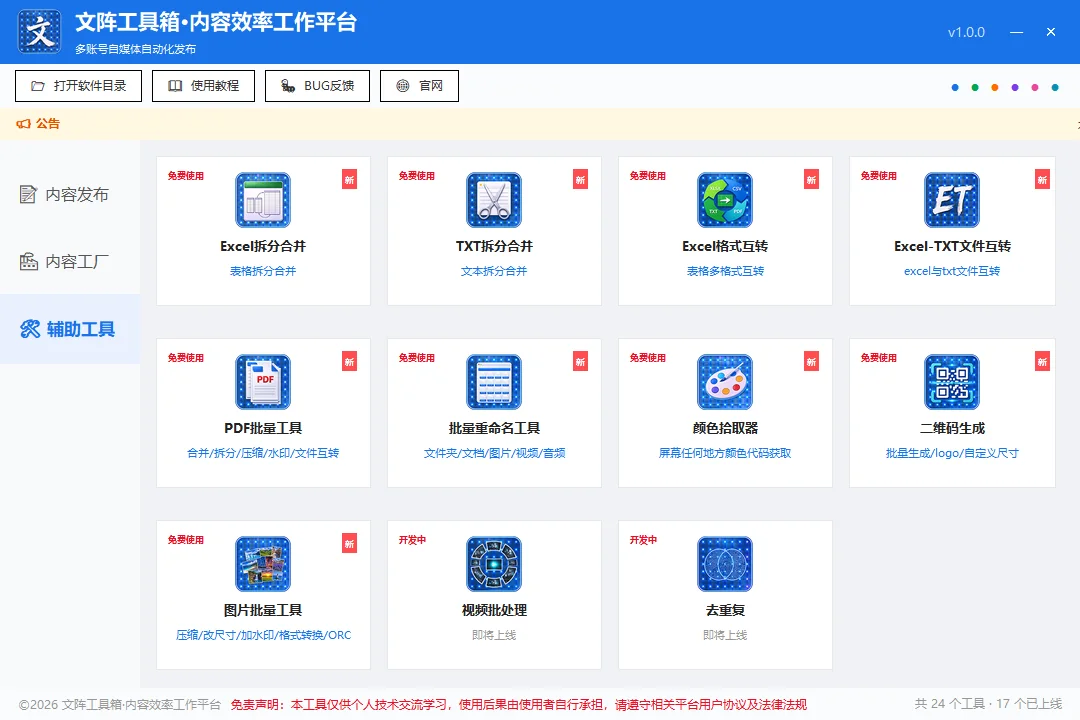Click the 内容工厂 factory icon
This screenshot has width=1080, height=720.
28,261
